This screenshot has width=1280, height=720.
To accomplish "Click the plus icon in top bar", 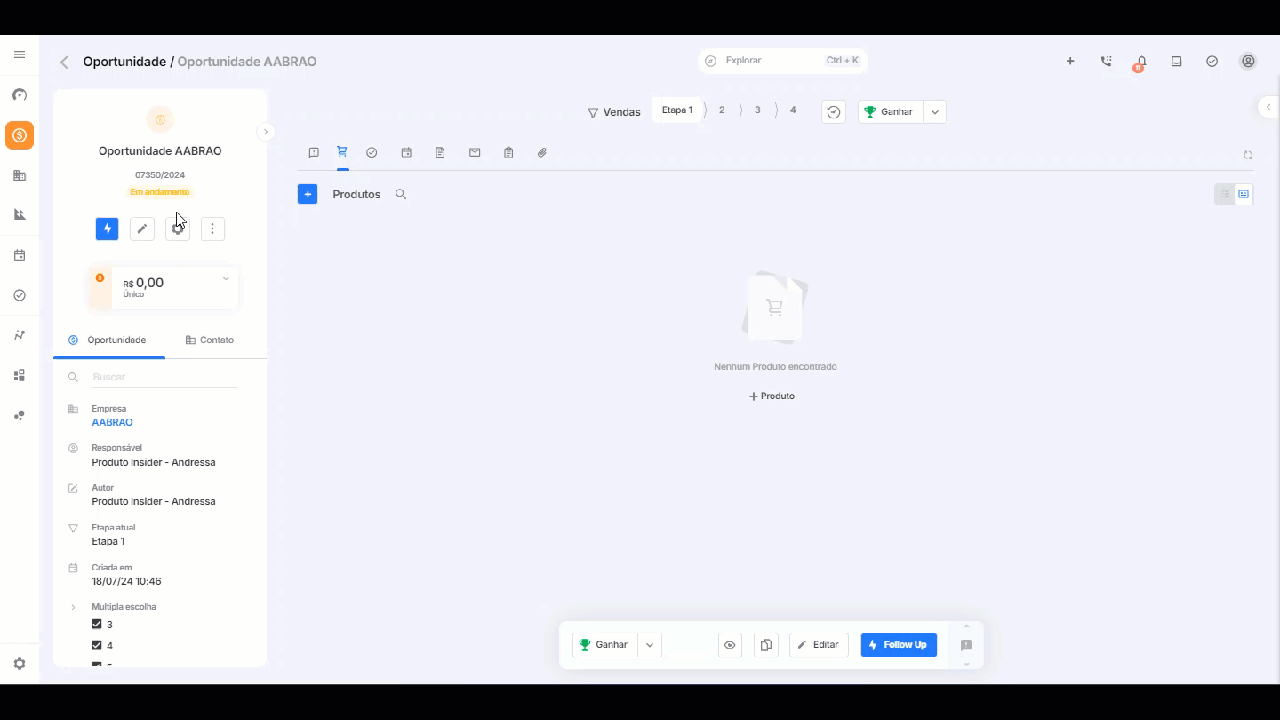I will click(1070, 61).
